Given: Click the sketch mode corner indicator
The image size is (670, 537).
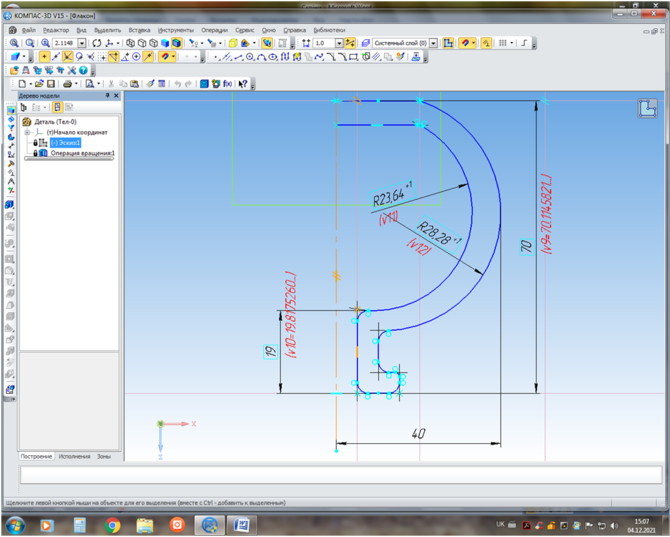Looking at the screenshot, I should click(x=648, y=108).
